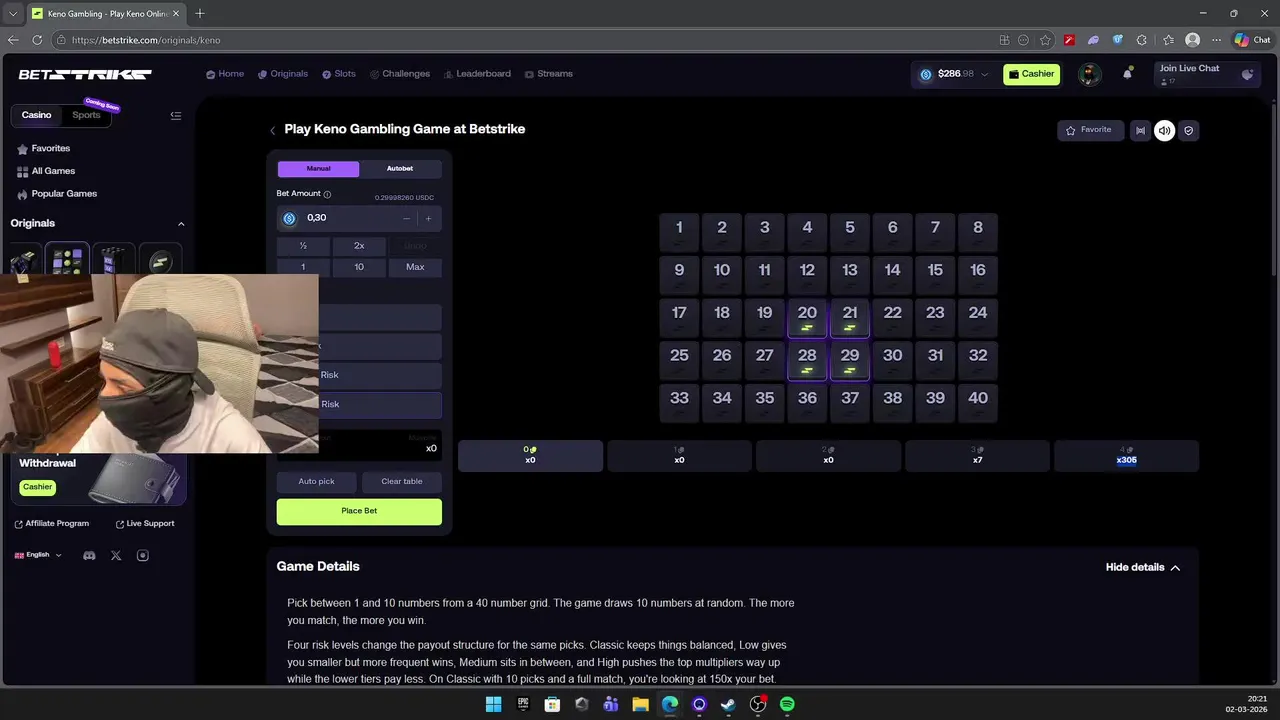Go back using arrow beside game title

coord(272,130)
